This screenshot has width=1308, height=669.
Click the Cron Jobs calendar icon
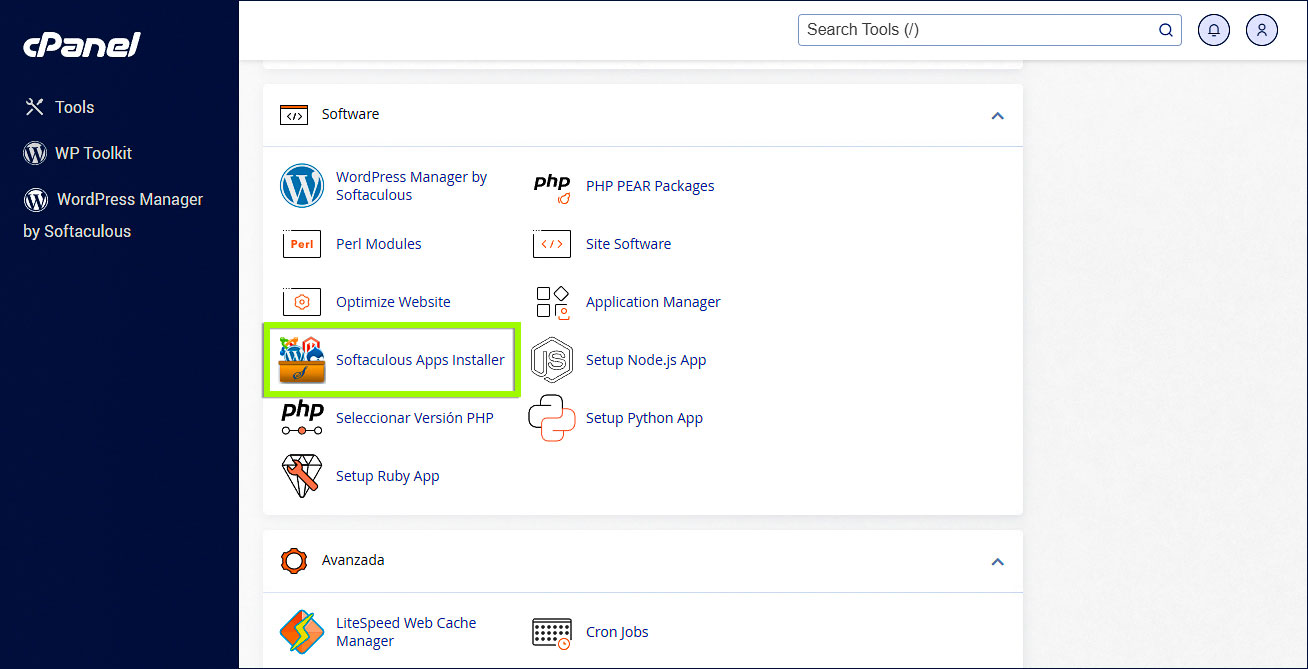coord(552,632)
